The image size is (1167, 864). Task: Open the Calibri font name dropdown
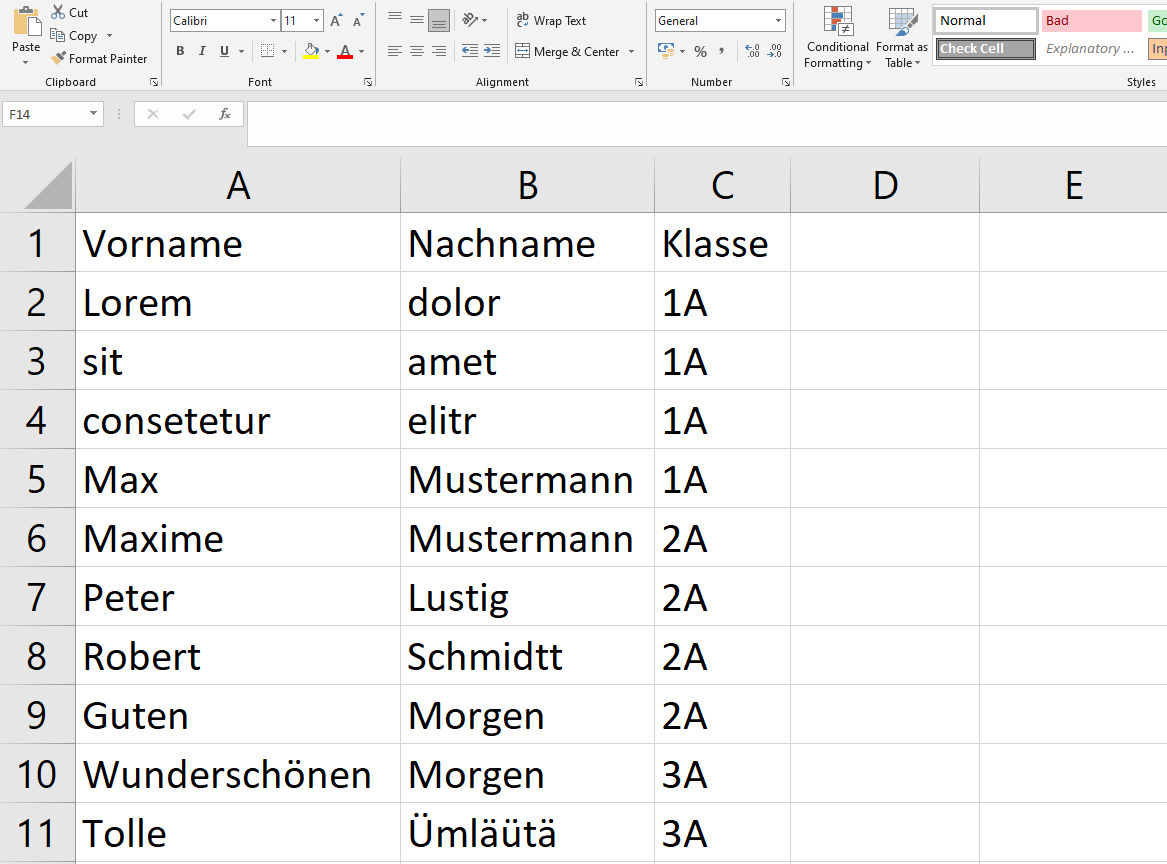click(273, 21)
